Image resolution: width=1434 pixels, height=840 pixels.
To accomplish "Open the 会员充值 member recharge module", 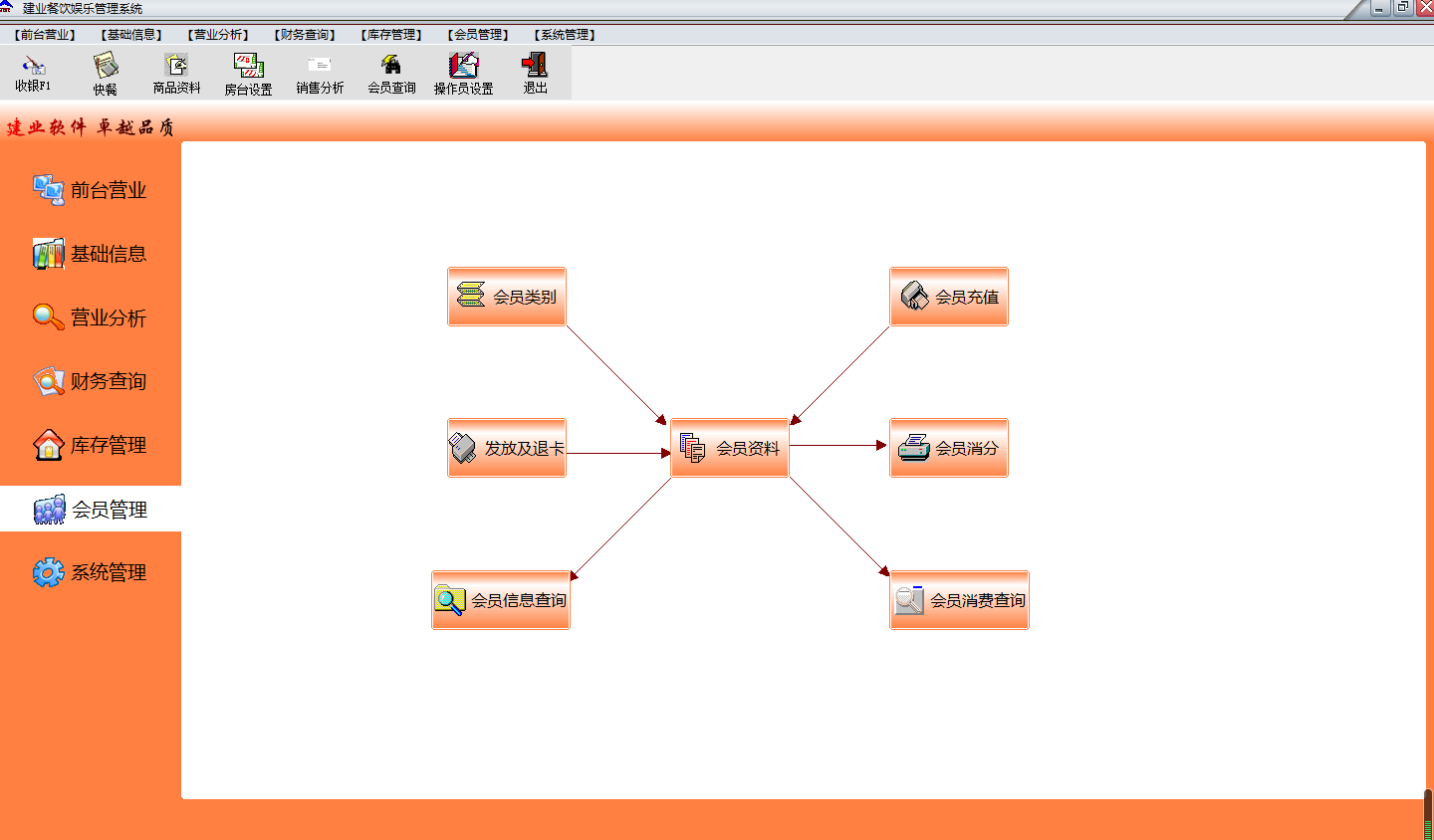I will 949,297.
